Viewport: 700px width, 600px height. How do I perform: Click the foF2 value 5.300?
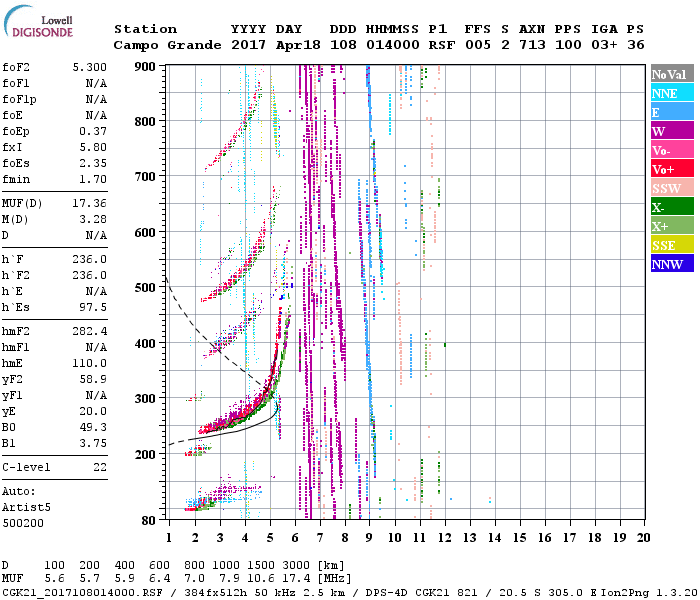tap(90, 67)
